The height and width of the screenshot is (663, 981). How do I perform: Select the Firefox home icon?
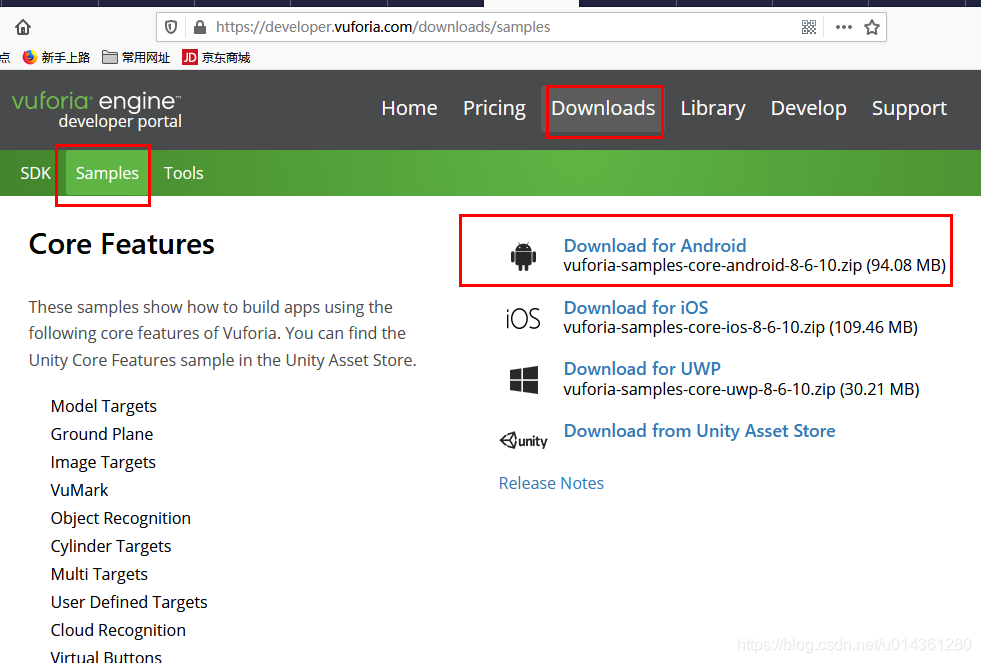click(x=21, y=27)
